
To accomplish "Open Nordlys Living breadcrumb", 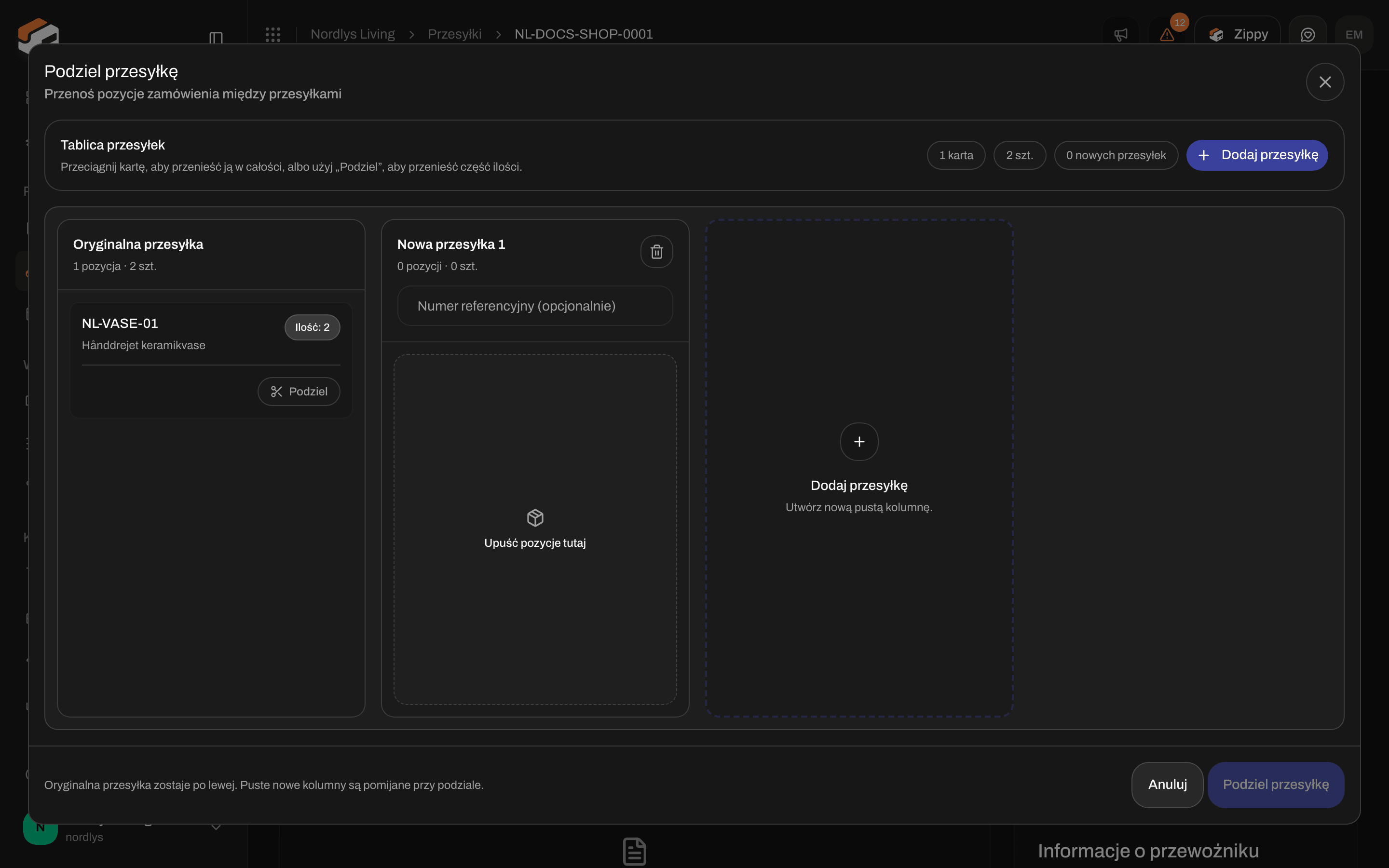I will pos(353,34).
